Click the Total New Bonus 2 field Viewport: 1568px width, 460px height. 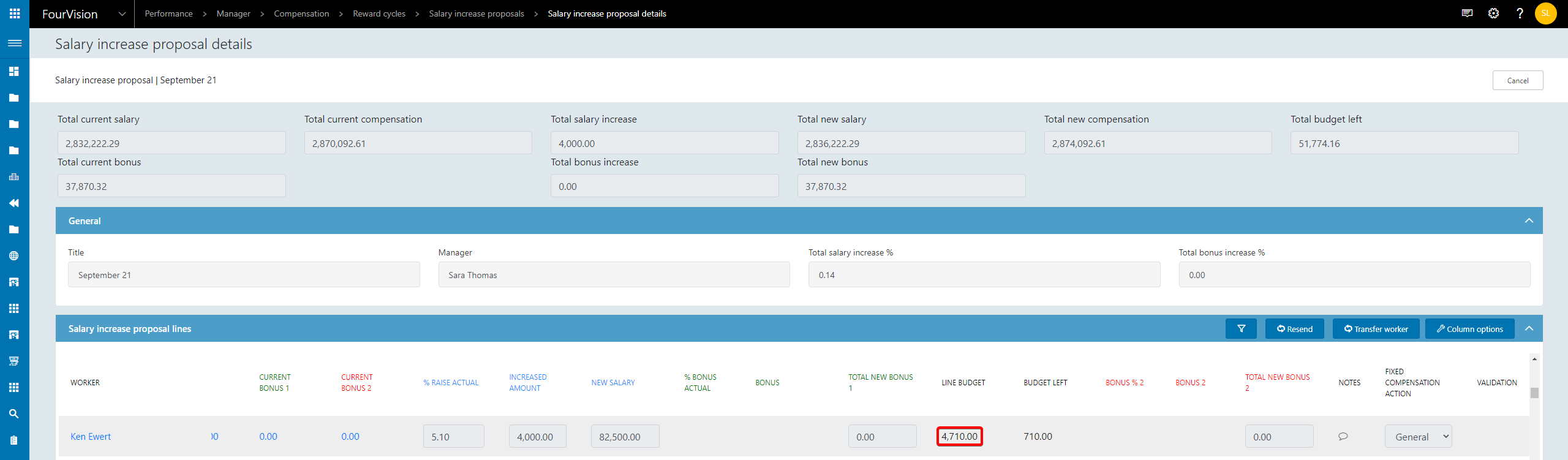pos(1280,437)
